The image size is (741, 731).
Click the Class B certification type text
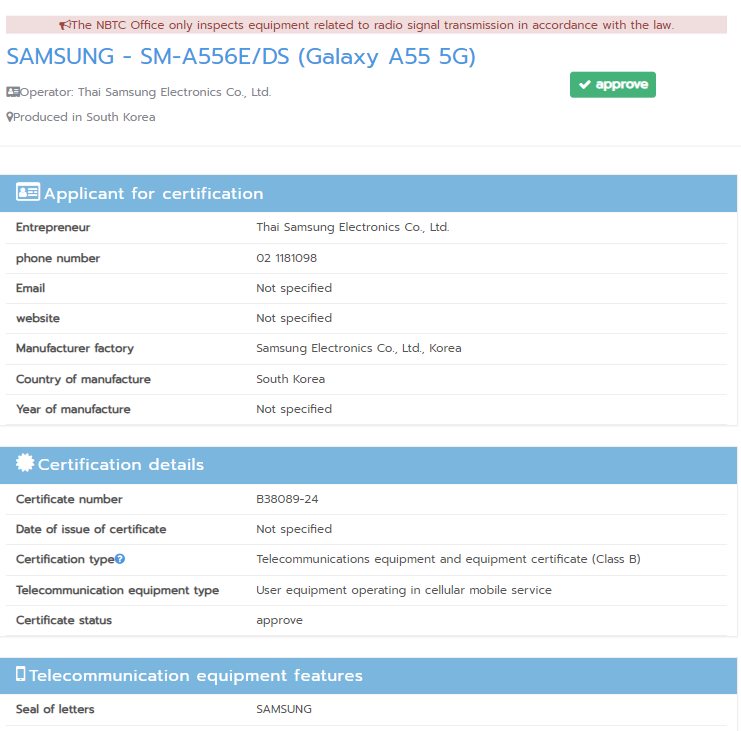click(x=448, y=560)
